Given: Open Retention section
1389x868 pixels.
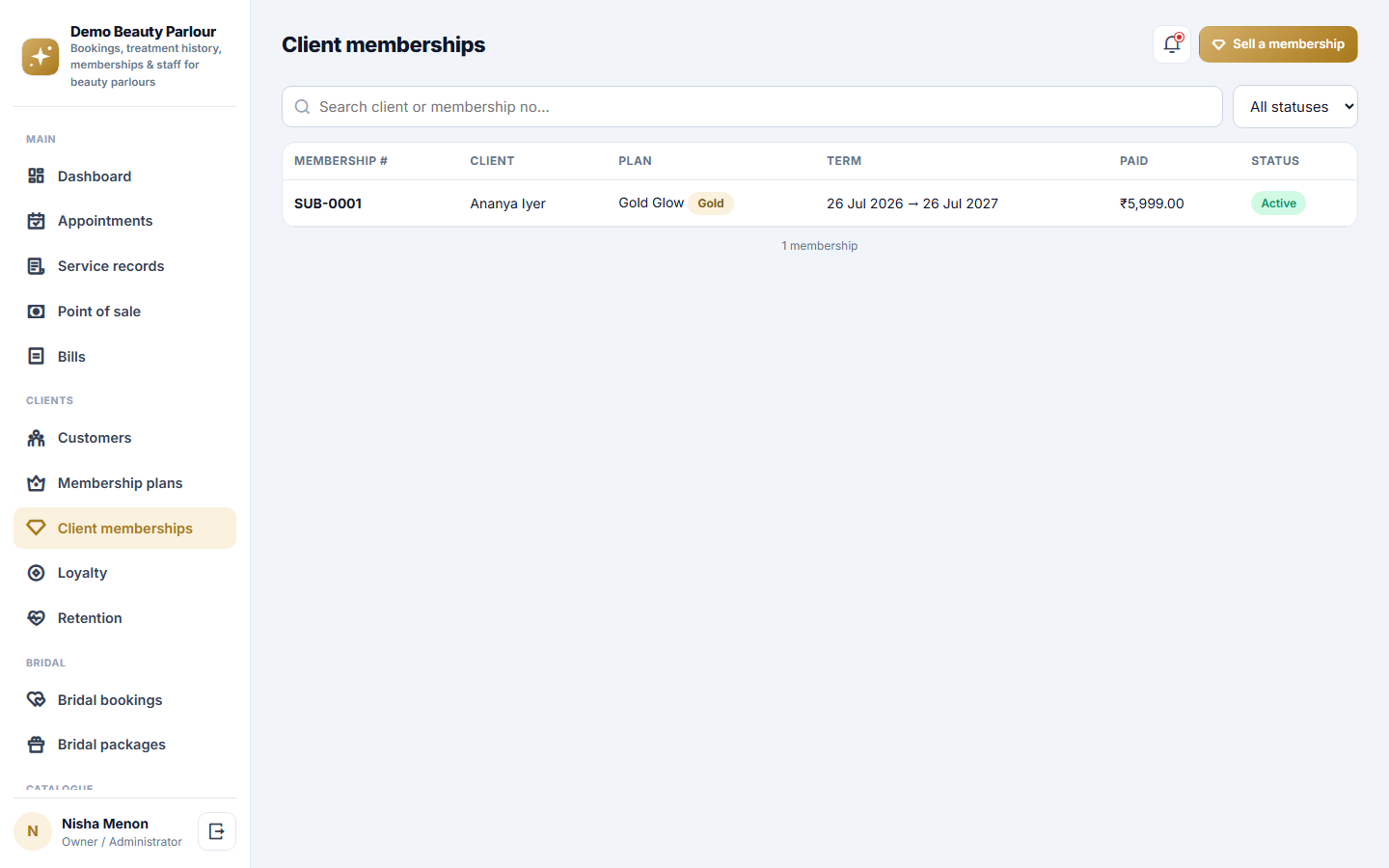Looking at the screenshot, I should 124,618.
